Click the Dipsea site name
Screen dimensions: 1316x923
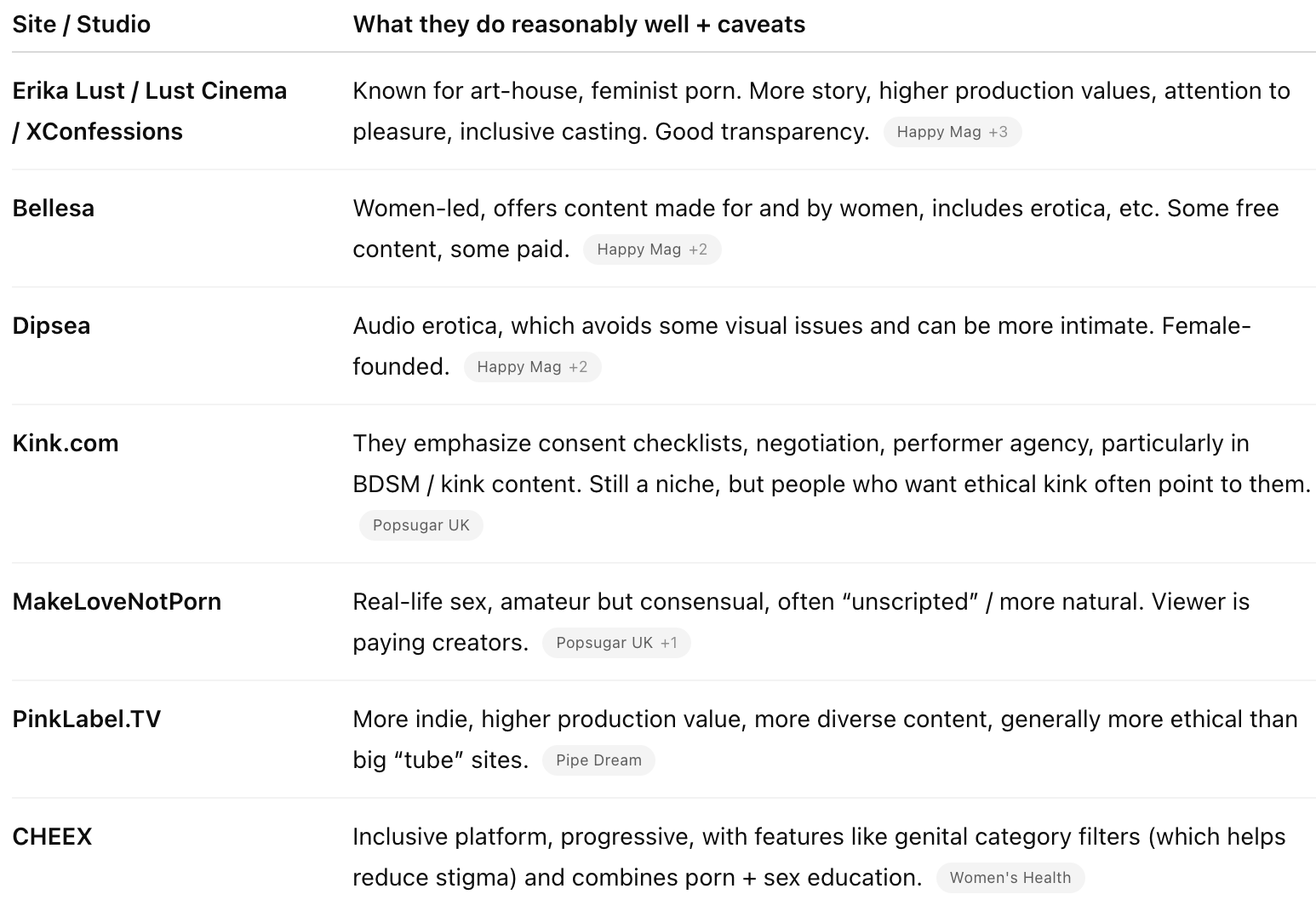51,325
